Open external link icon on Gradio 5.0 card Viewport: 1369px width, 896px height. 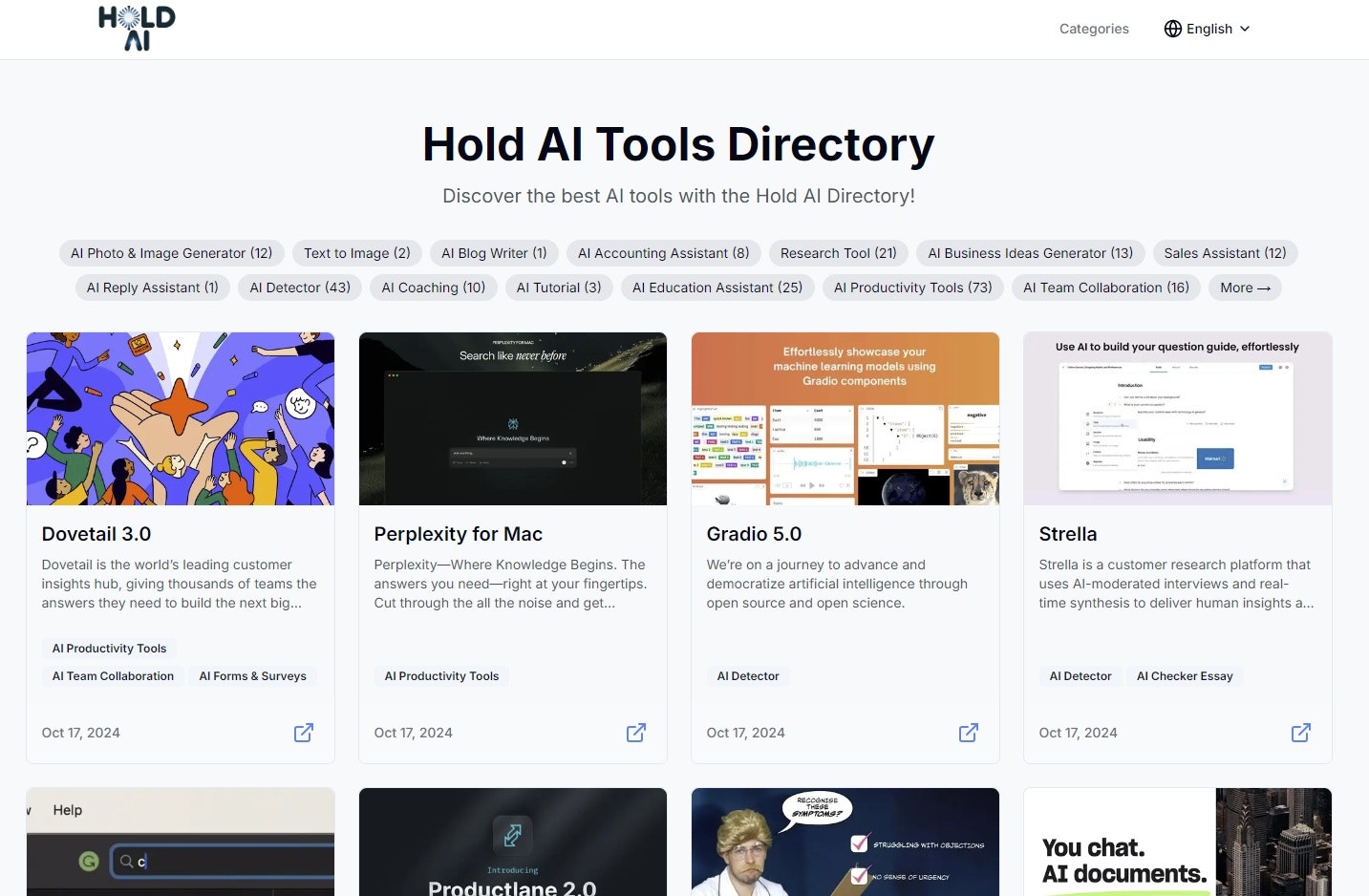tap(969, 733)
